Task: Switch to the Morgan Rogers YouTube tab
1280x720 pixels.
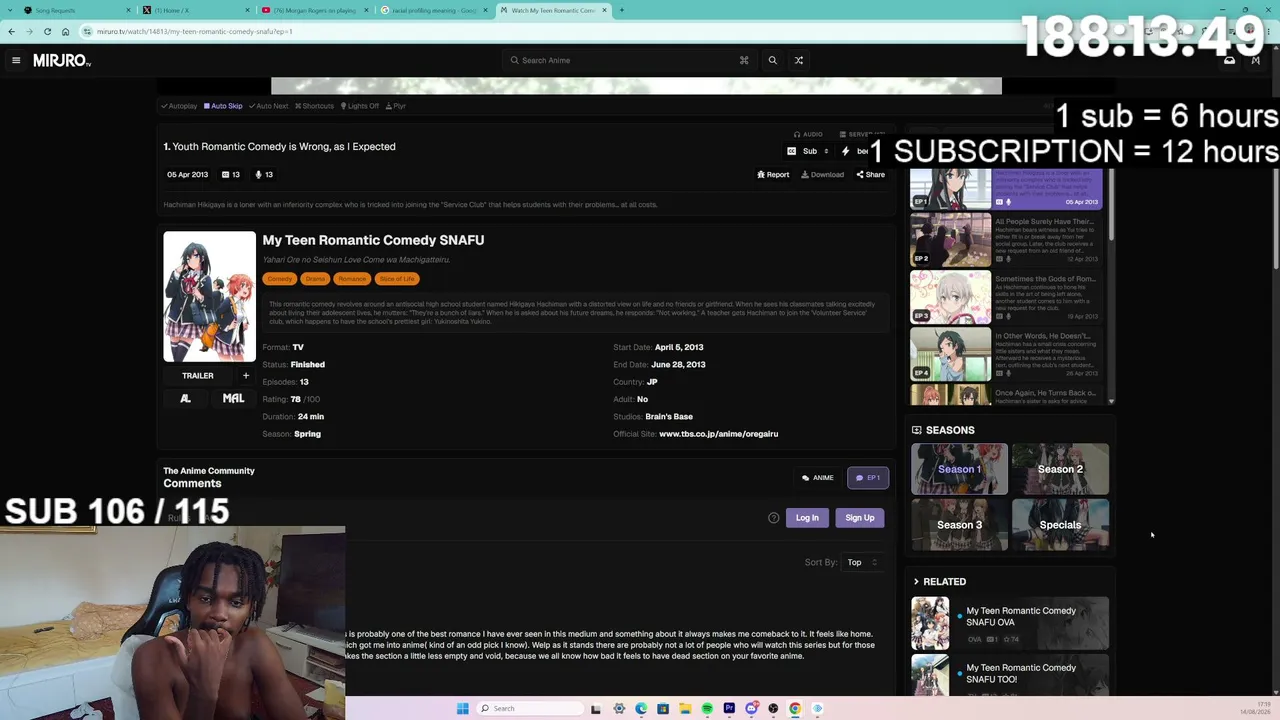Action: [316, 10]
